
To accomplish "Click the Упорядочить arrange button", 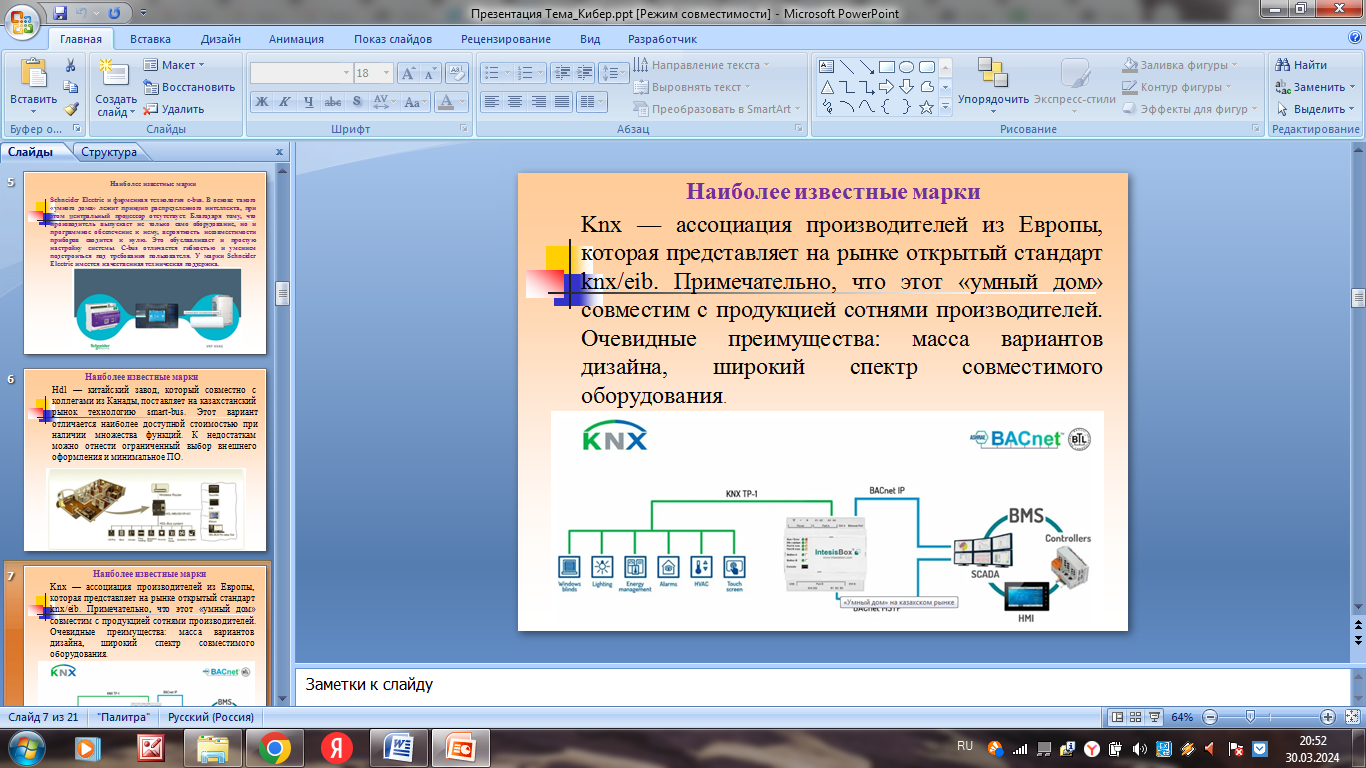I will 993,83.
